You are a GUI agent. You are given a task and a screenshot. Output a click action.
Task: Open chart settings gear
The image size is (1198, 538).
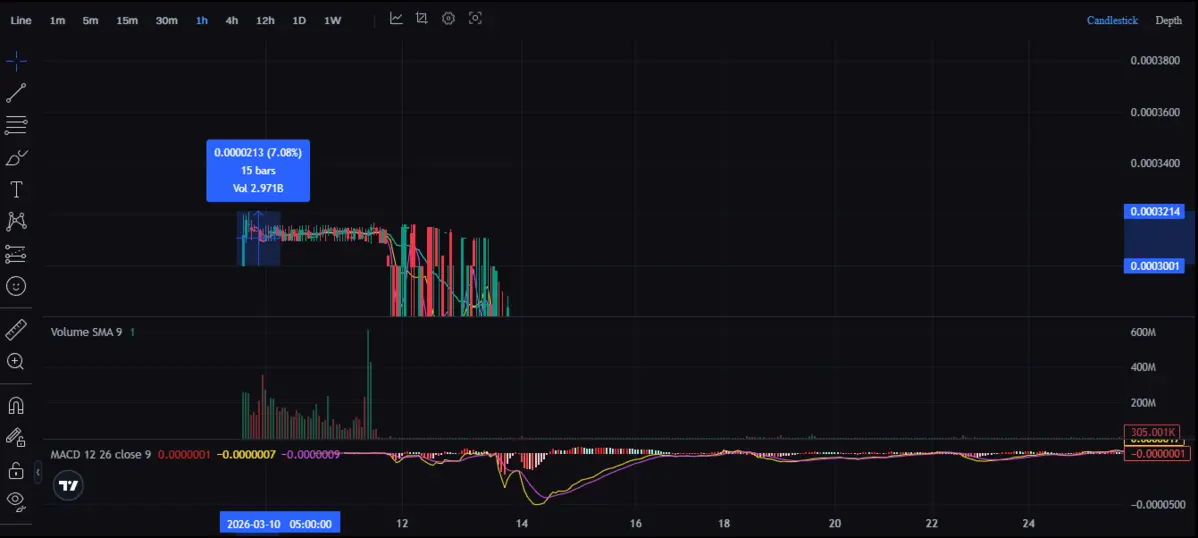click(448, 18)
